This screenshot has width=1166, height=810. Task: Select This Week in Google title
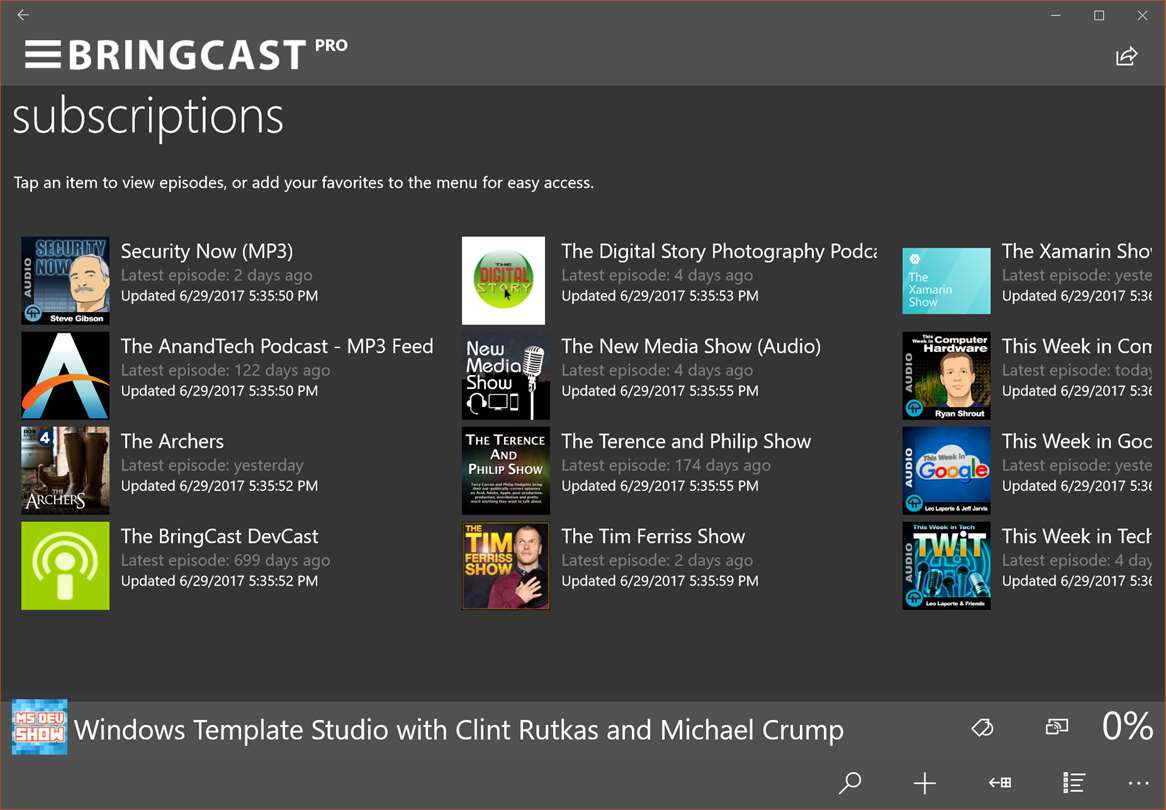pos(1076,442)
